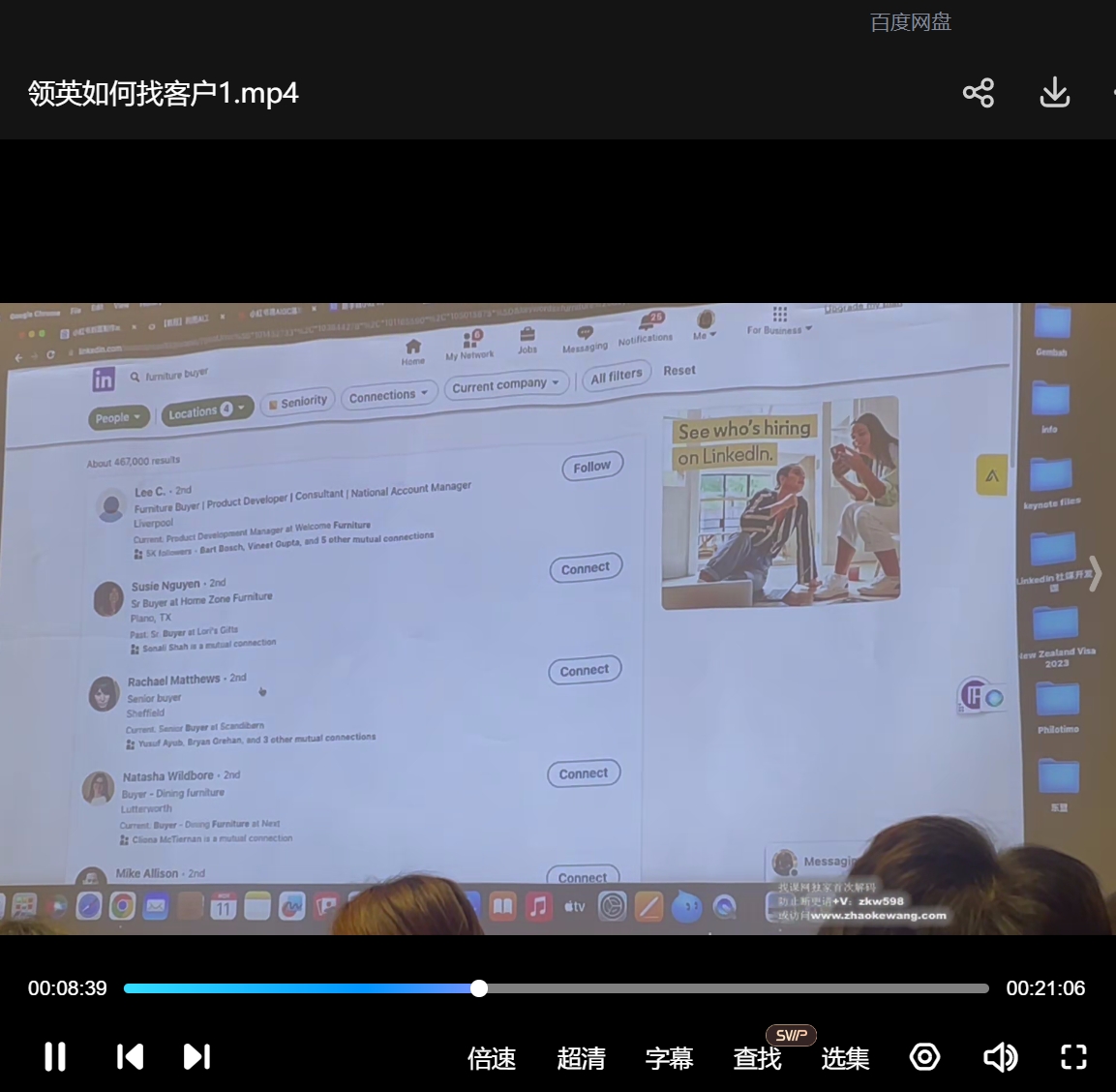
Task: Click the SVIP badge above 查找
Action: [791, 1035]
